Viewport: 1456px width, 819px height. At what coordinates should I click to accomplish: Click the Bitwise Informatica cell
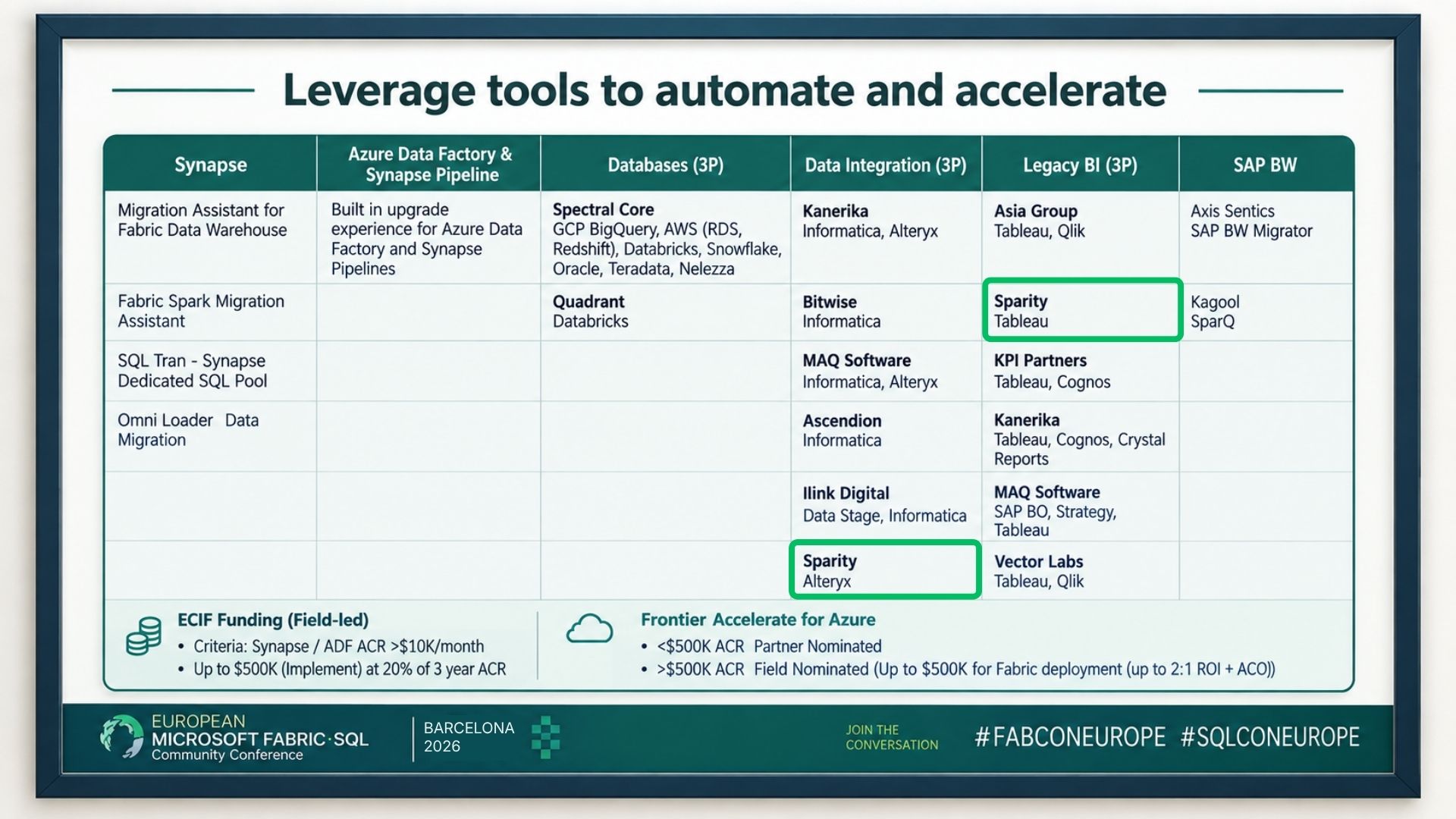point(886,312)
